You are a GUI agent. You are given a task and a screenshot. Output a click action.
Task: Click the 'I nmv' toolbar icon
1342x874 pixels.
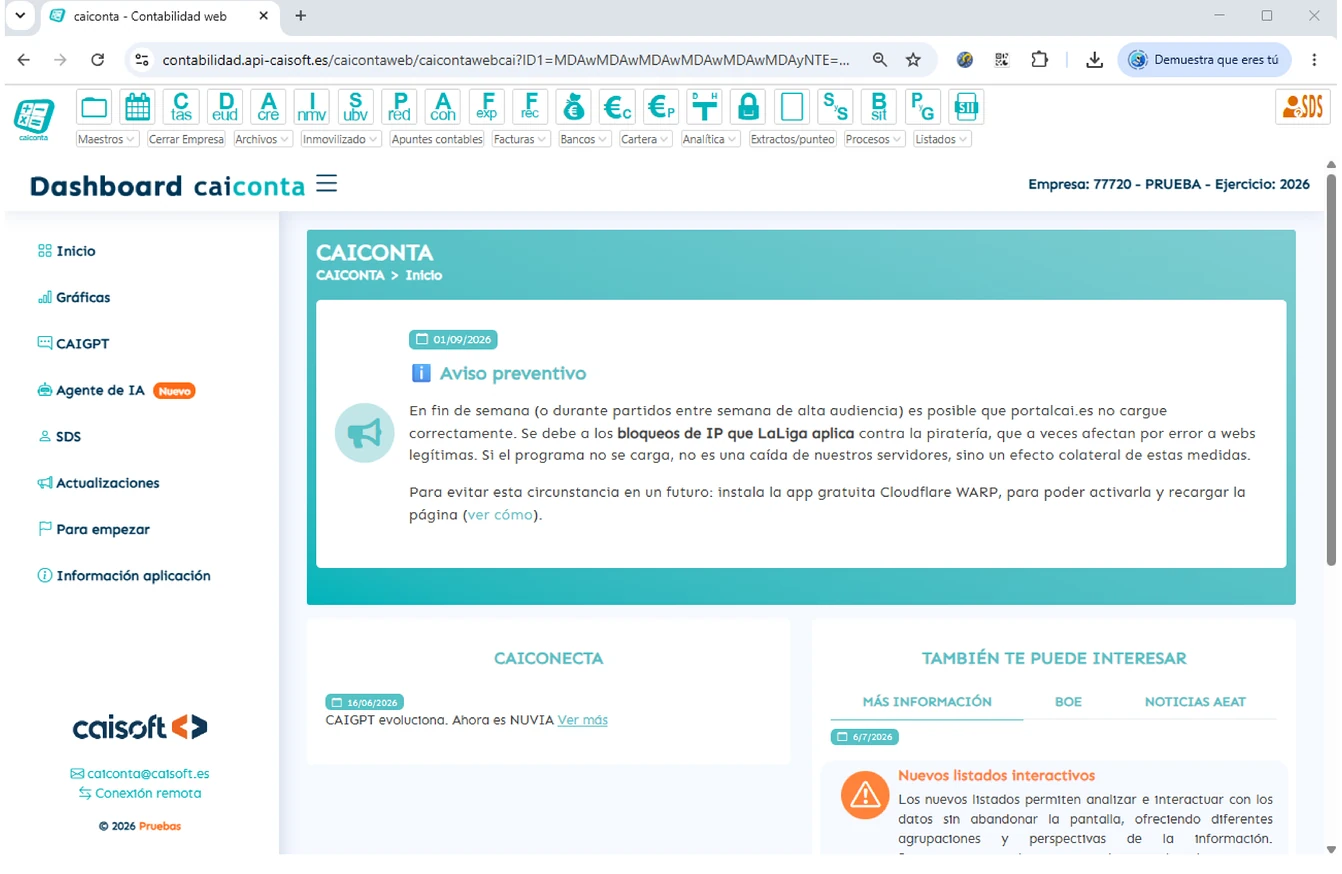click(312, 107)
